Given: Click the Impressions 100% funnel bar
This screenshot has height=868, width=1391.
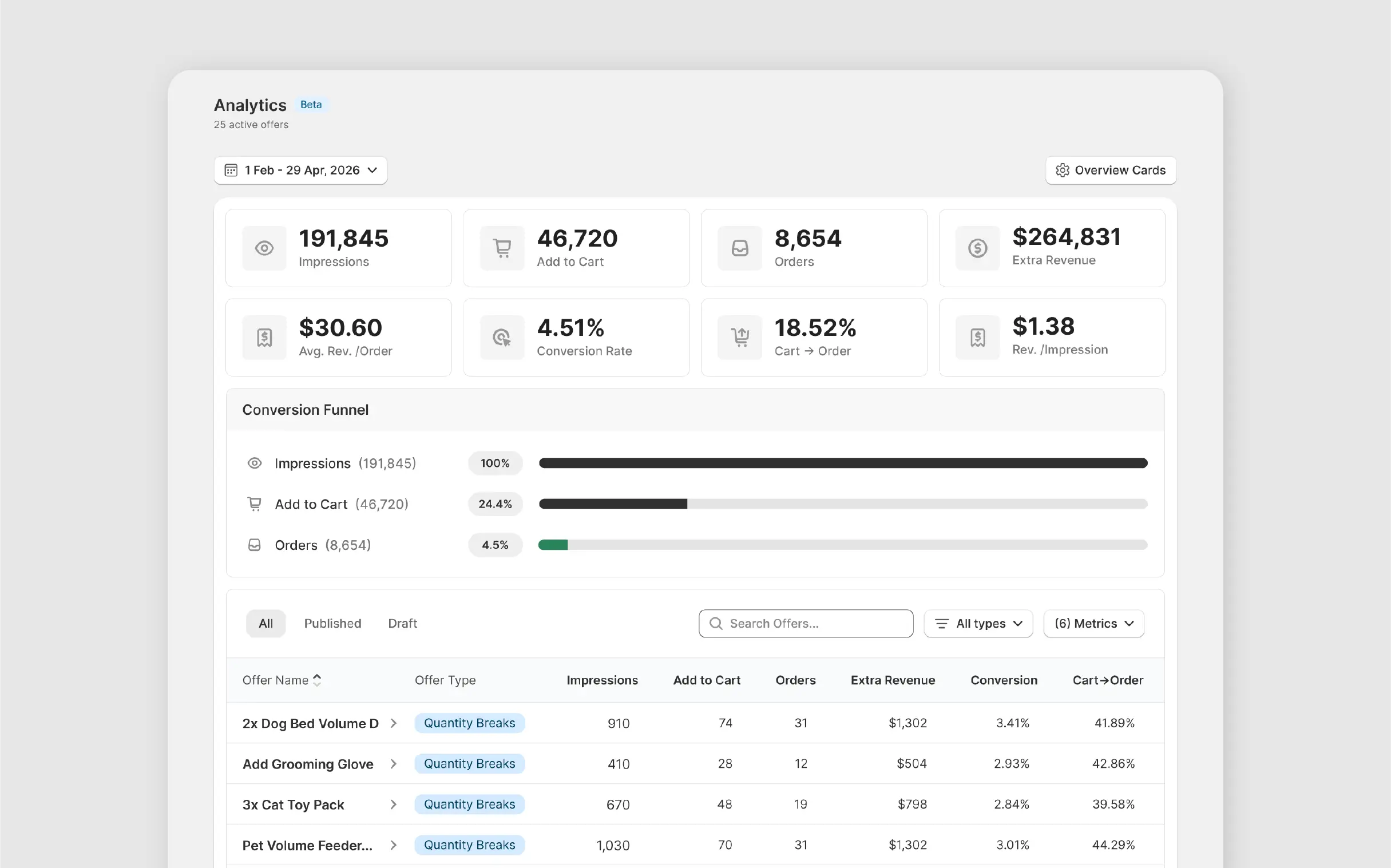Looking at the screenshot, I should pos(843,463).
